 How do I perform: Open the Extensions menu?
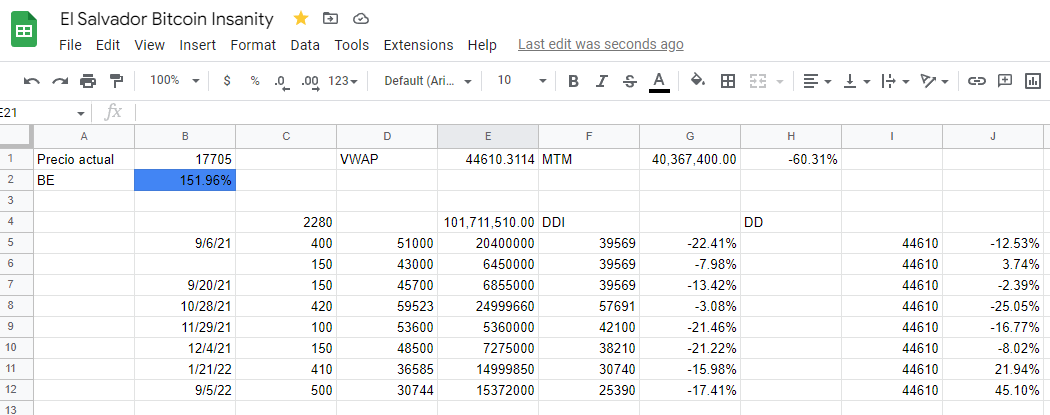coord(419,45)
